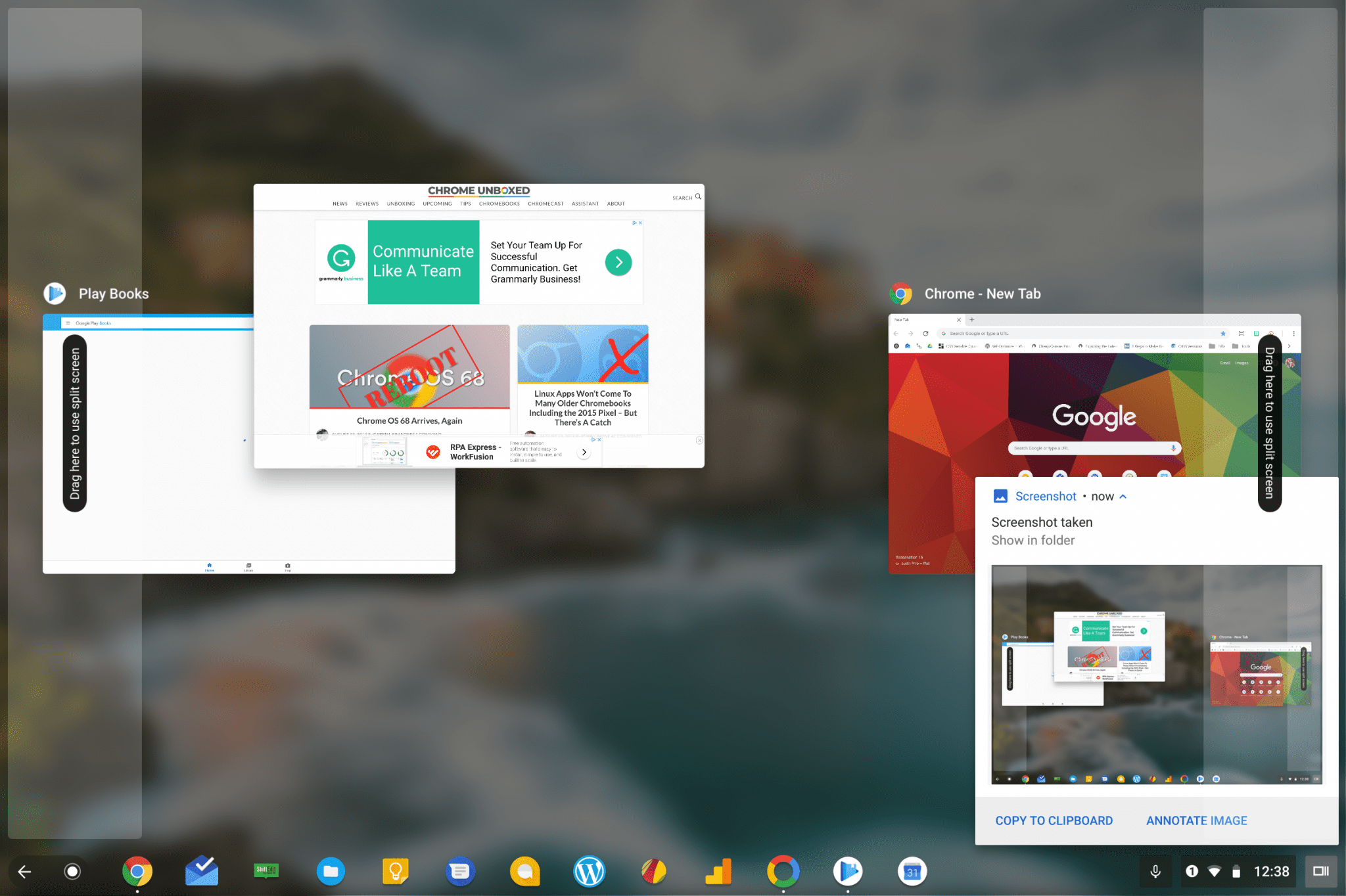Exit overview mode via the overview button
The width and height of the screenshot is (1346, 896).
pyautogui.click(x=1322, y=872)
